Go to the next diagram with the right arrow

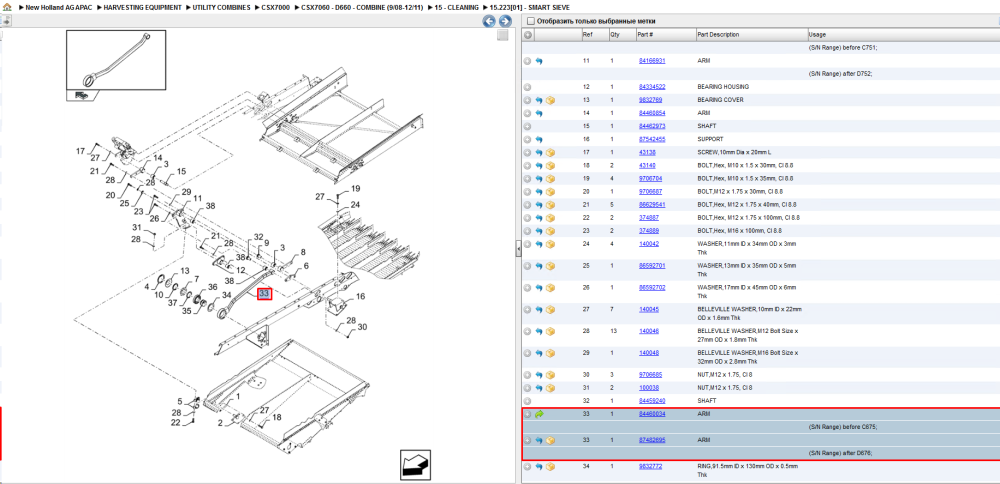pyautogui.click(x=504, y=21)
